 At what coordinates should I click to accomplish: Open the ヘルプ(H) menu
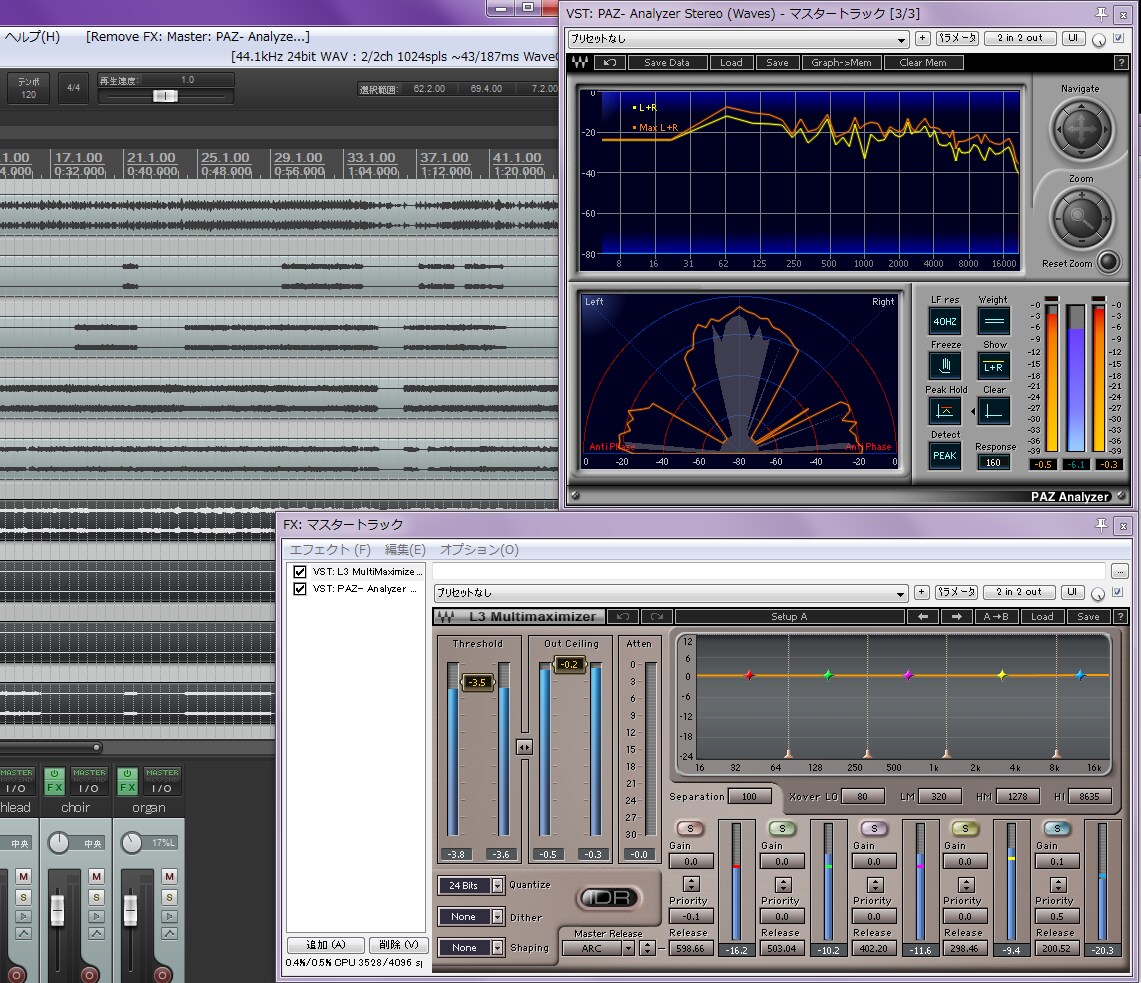pyautogui.click(x=32, y=36)
